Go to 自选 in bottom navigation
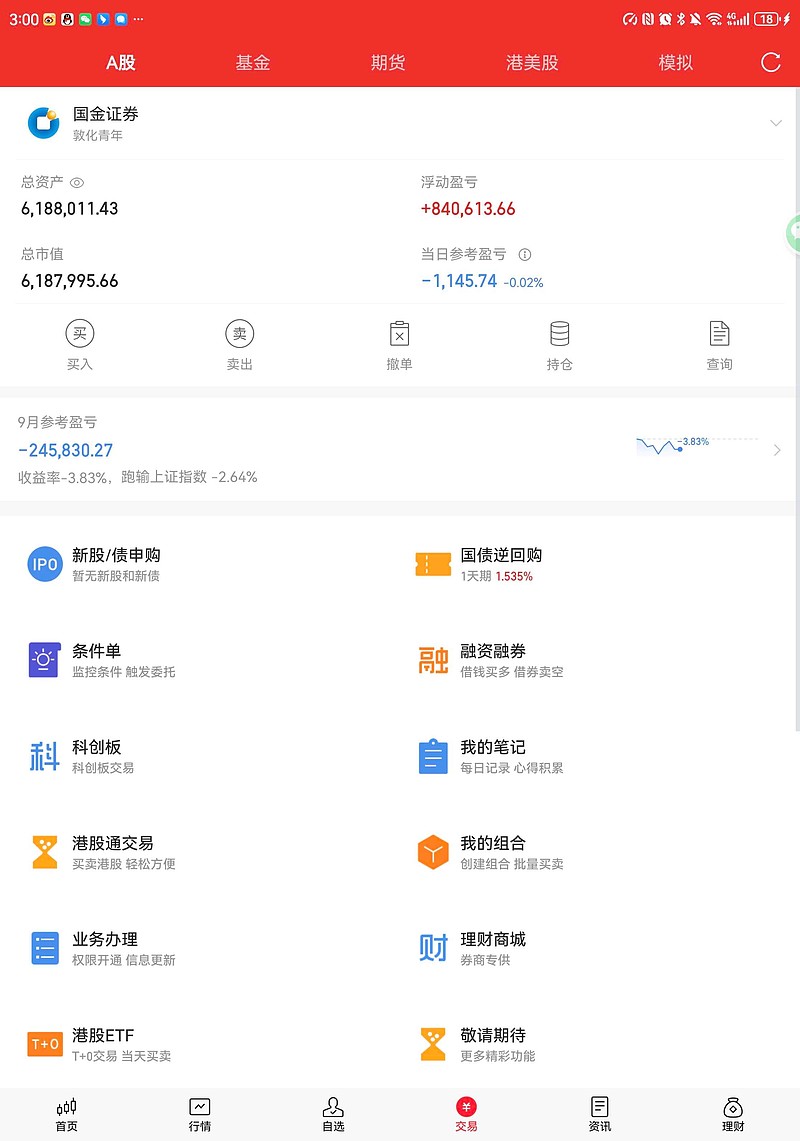 pyautogui.click(x=333, y=1115)
